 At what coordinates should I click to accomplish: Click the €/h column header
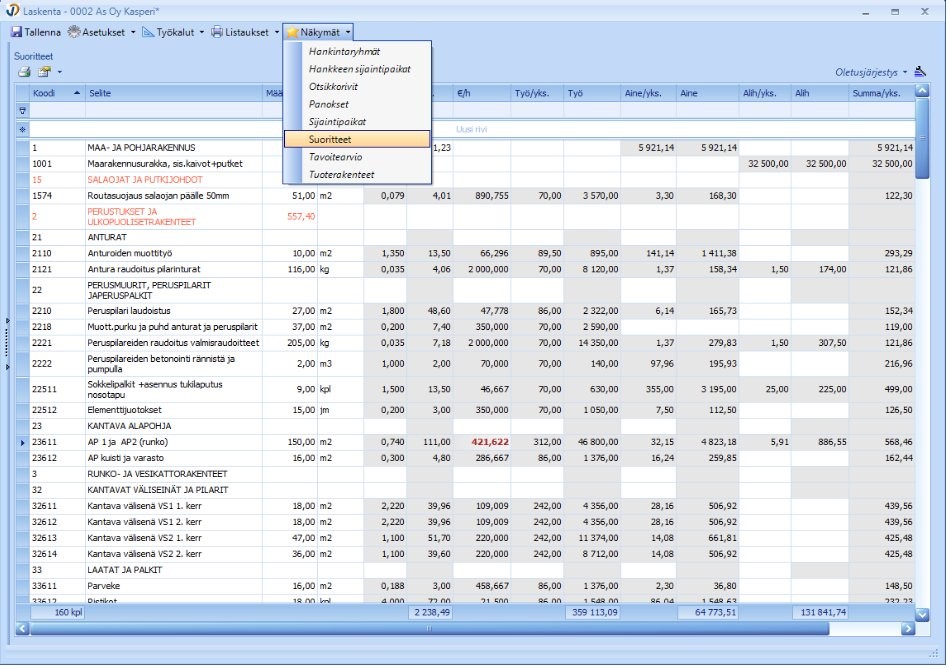pyautogui.click(x=482, y=93)
